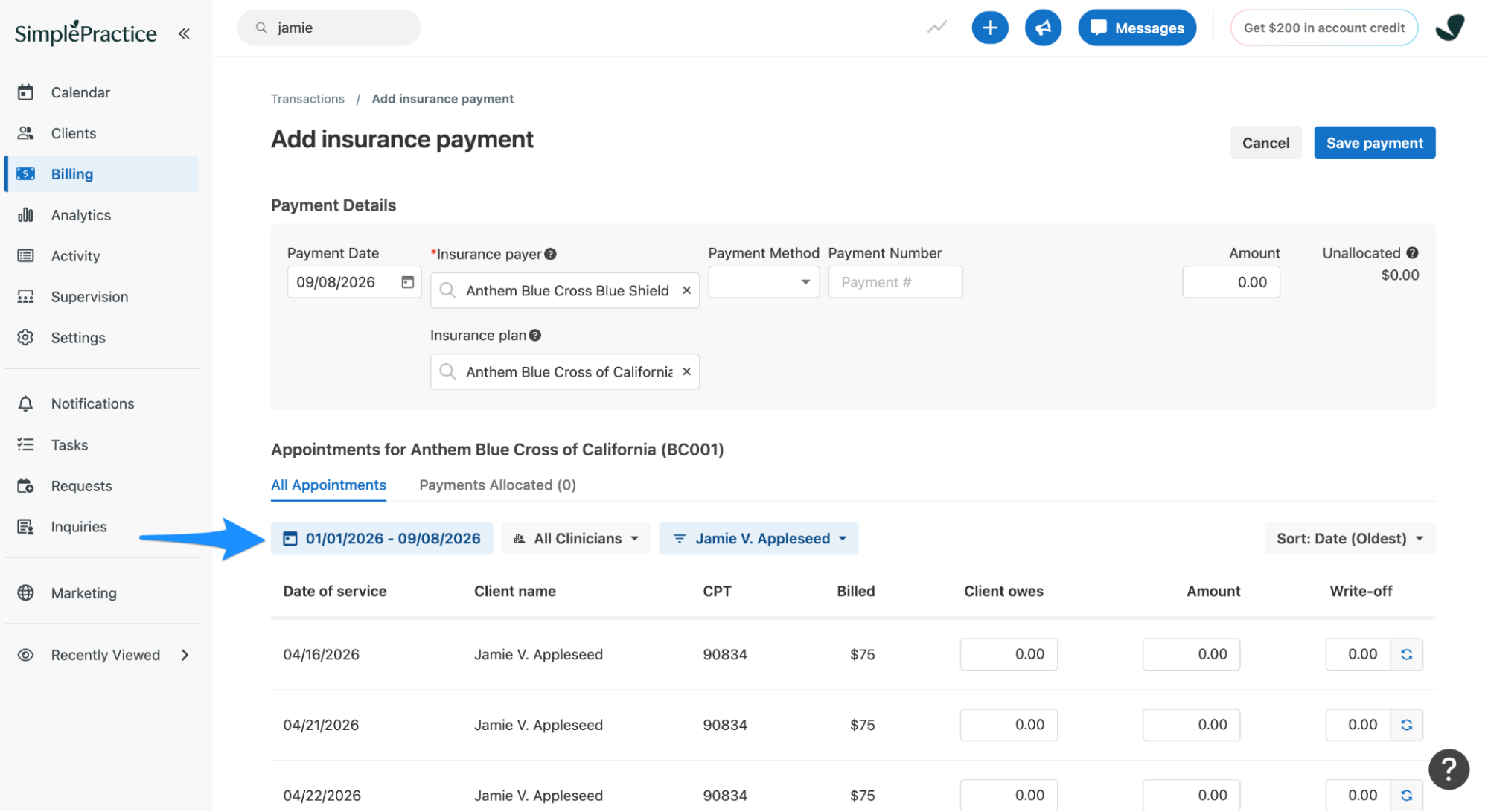1488x812 pixels.
Task: Click write-off refresh icon for 04/22/2026
Action: click(x=1406, y=796)
